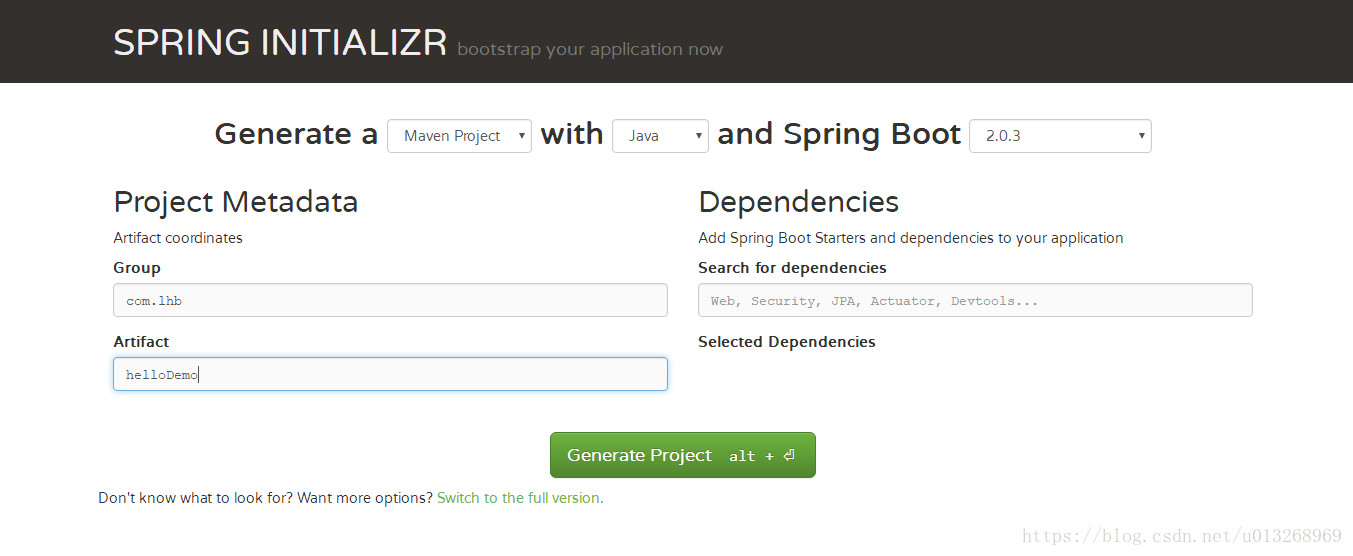This screenshot has height=556, width=1353.
Task: Click the Group input field containing com.lhb
Action: pyautogui.click(x=390, y=300)
